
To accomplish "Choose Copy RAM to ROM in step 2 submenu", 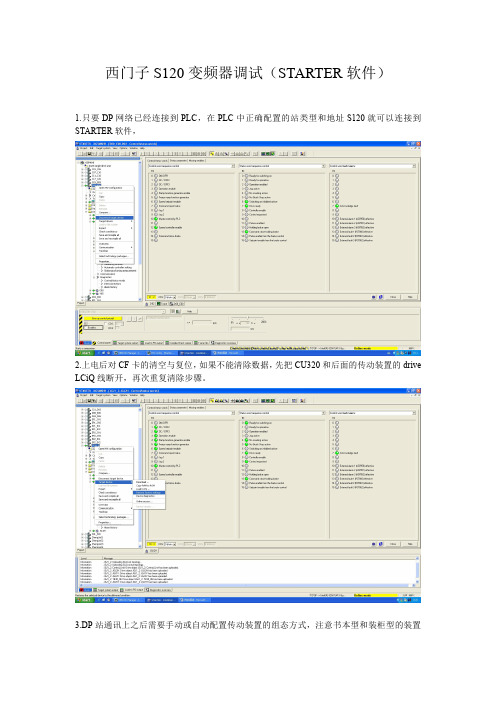I will point(150,485).
